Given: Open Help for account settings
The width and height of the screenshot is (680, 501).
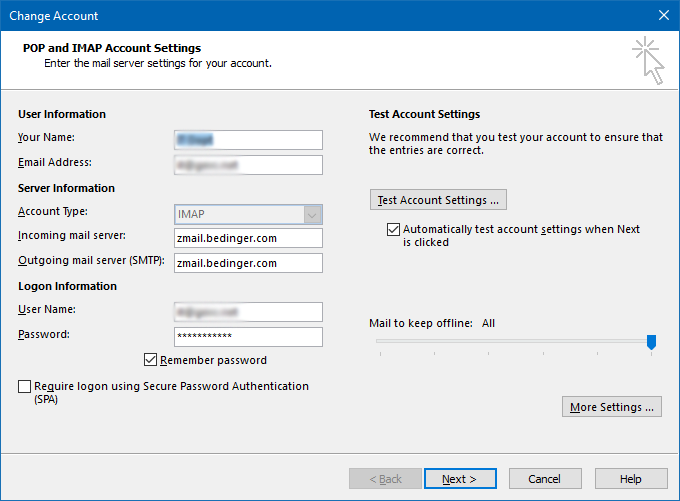Looking at the screenshot, I should [631, 478].
